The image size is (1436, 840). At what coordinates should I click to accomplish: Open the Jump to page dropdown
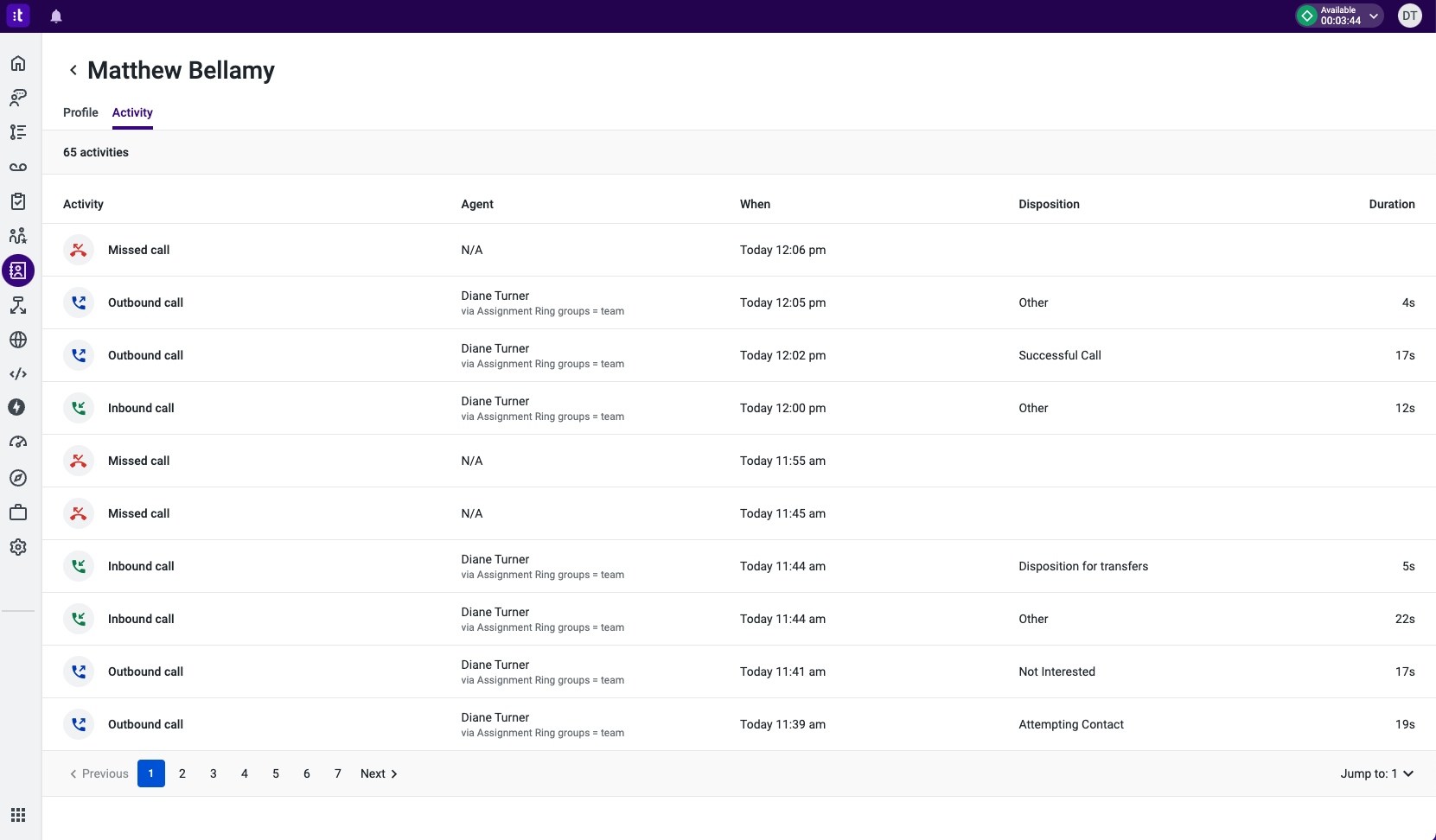1376,773
